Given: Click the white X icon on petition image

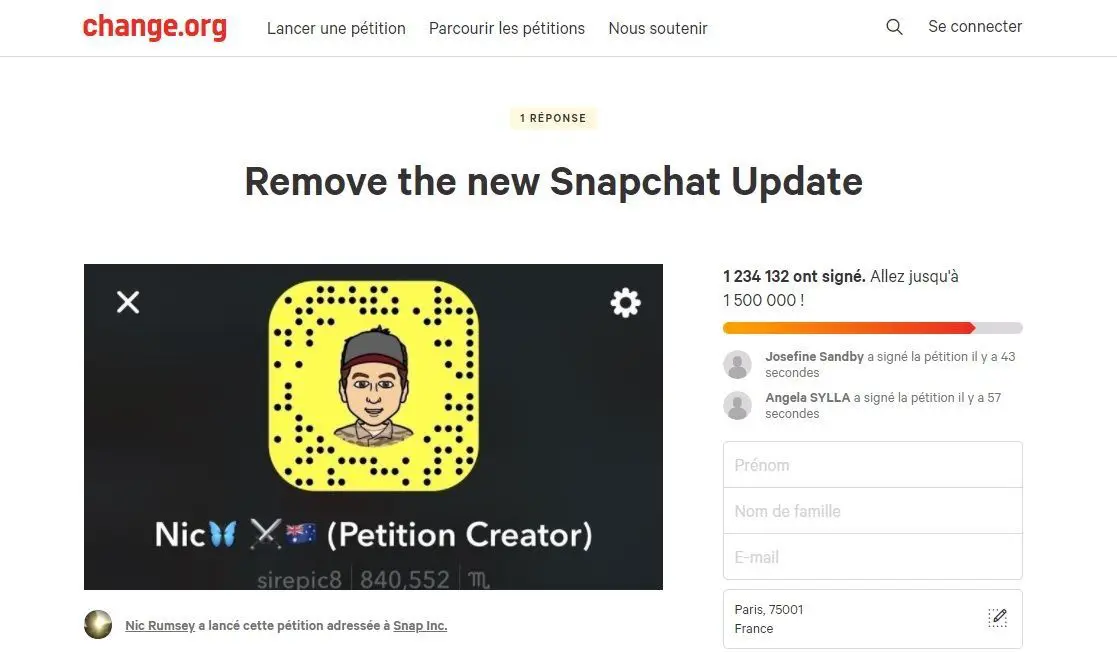Looking at the screenshot, I should pyautogui.click(x=128, y=302).
